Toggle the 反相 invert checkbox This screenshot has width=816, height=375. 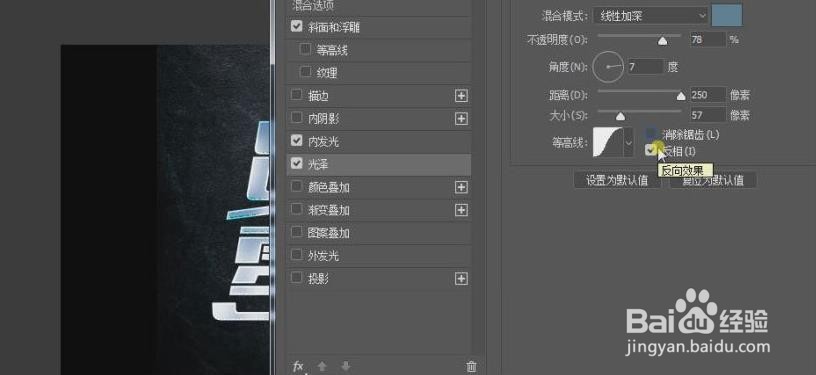651,150
